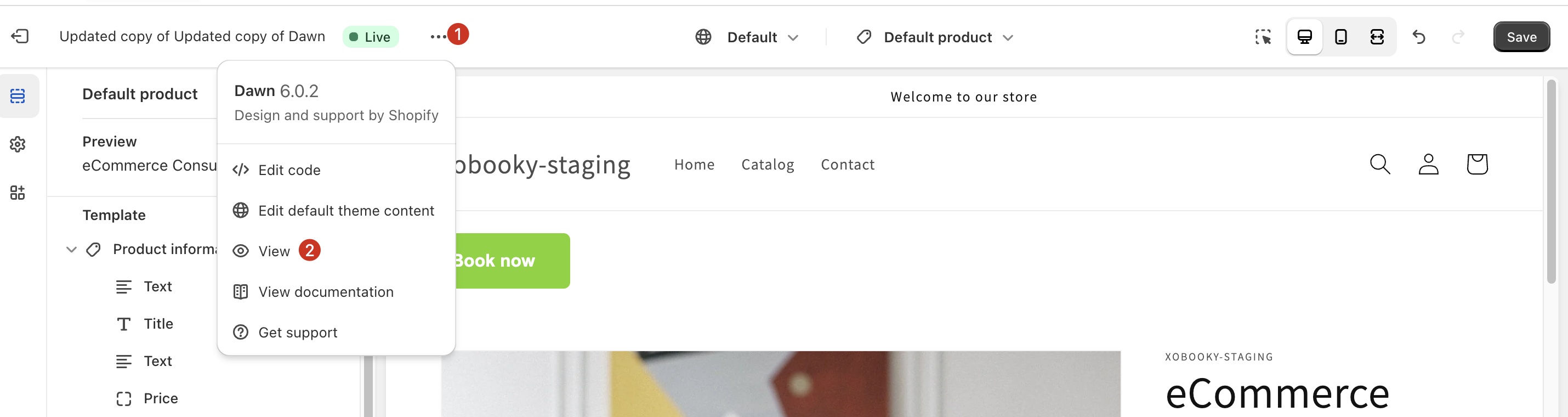Open Theme settings gear icon
The width and height of the screenshot is (1568, 417).
[x=18, y=144]
